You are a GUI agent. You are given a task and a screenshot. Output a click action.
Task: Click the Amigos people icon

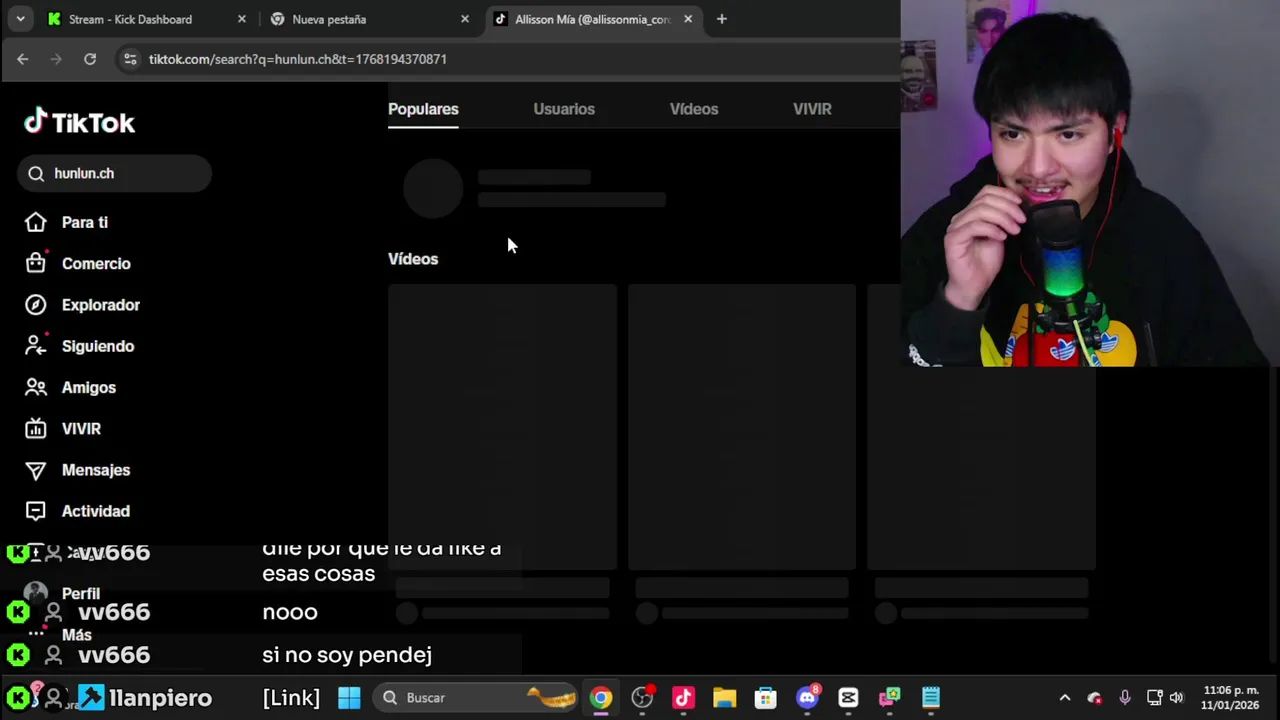tap(36, 387)
